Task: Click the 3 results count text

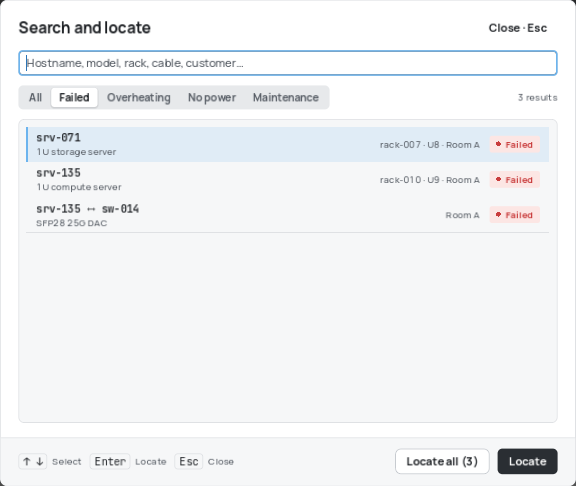Action: click(x=537, y=98)
